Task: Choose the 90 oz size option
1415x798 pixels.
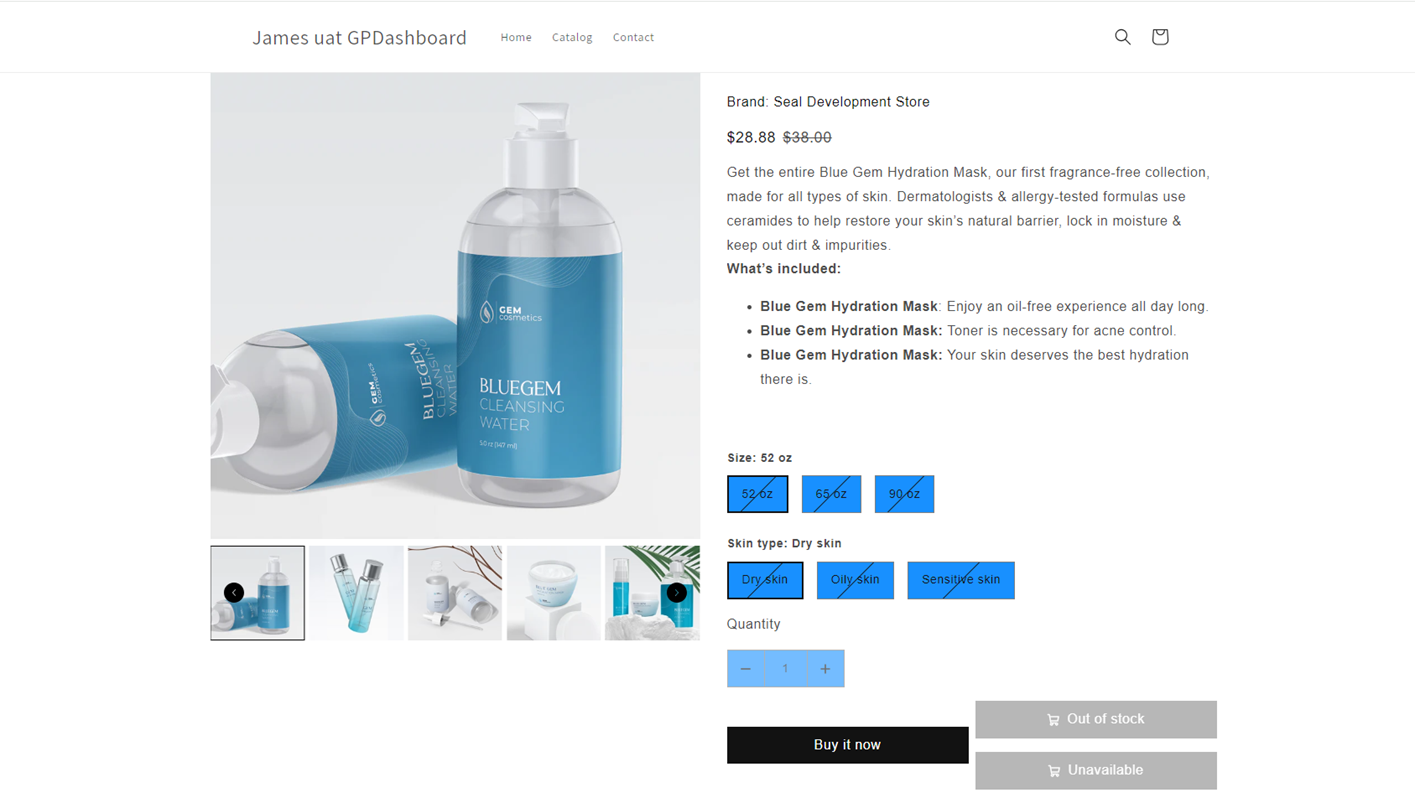Action: point(904,494)
